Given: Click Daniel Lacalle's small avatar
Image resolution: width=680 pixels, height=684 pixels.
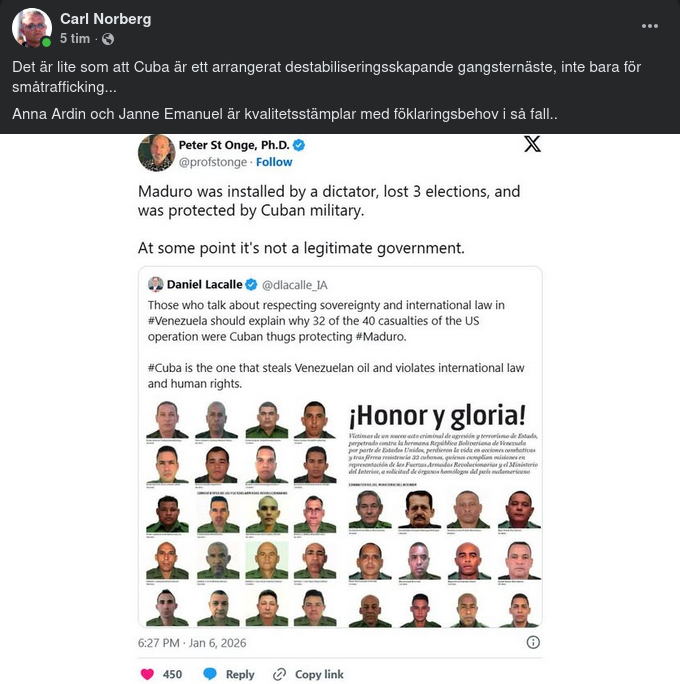Looking at the screenshot, I should click(156, 284).
